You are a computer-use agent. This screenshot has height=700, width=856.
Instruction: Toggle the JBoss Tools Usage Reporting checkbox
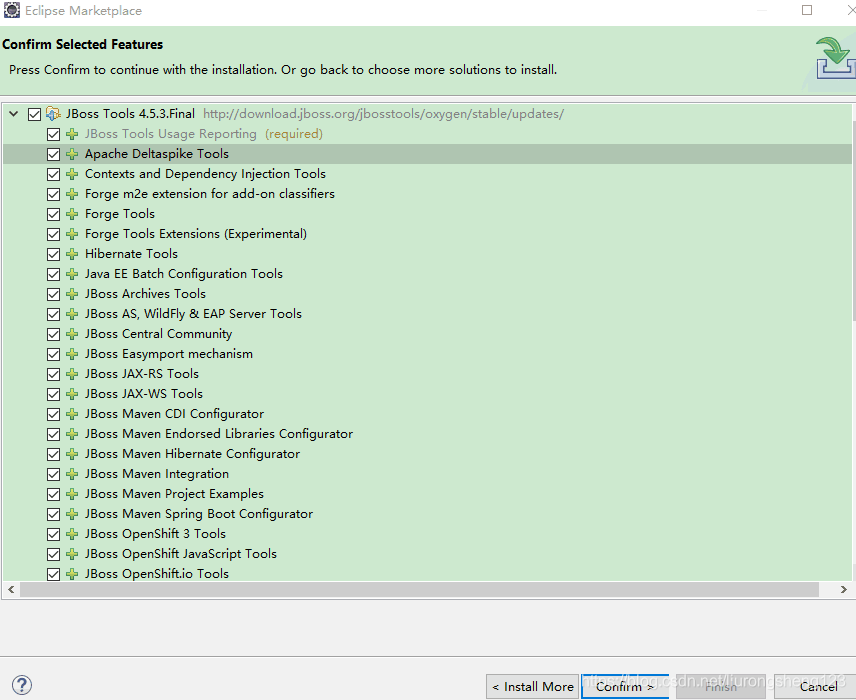(54, 134)
